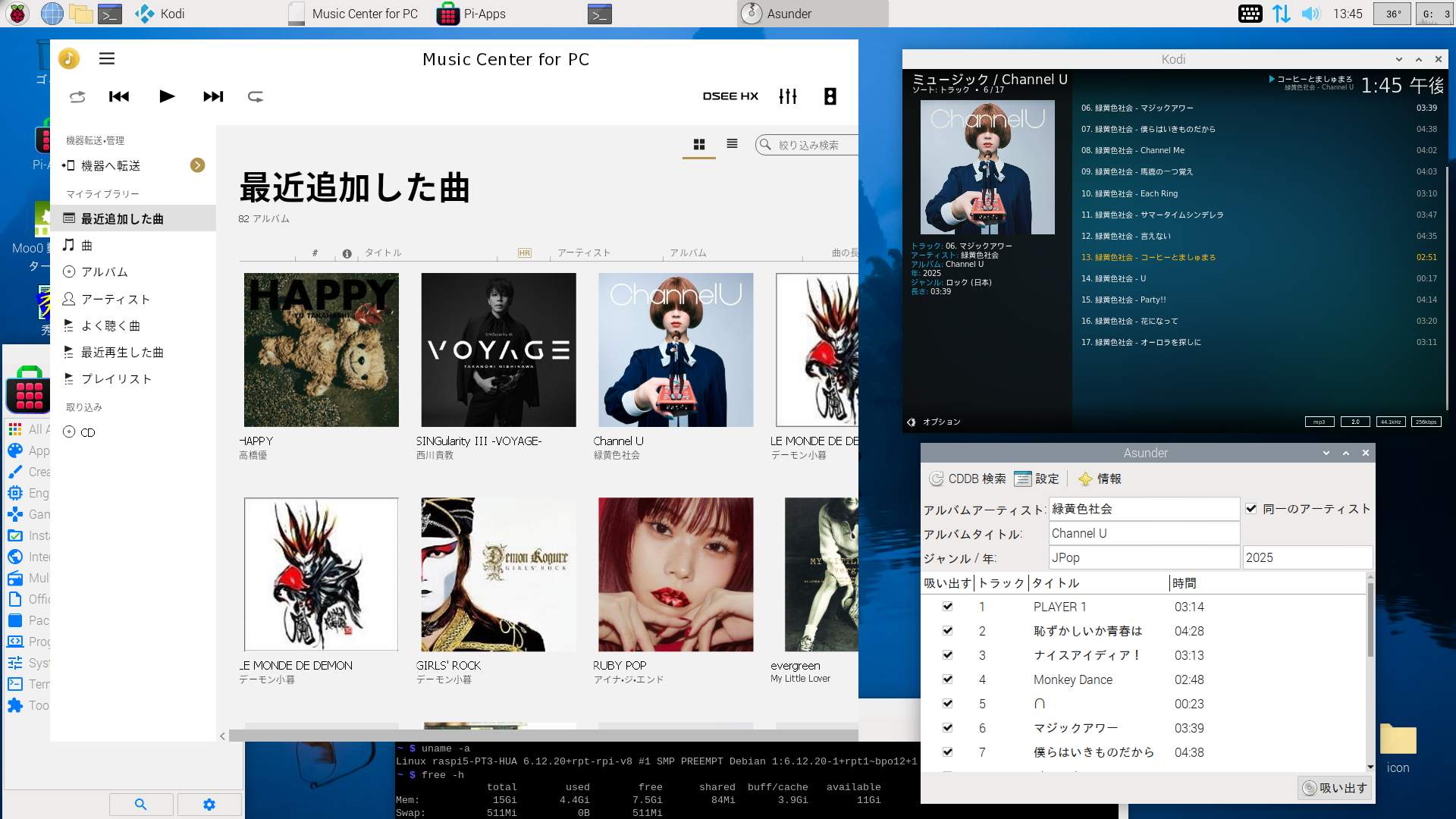Screen dimensions: 1456x819
Task: Click the left scroll arrow of the horizontal scrollbar
Action: [222, 736]
